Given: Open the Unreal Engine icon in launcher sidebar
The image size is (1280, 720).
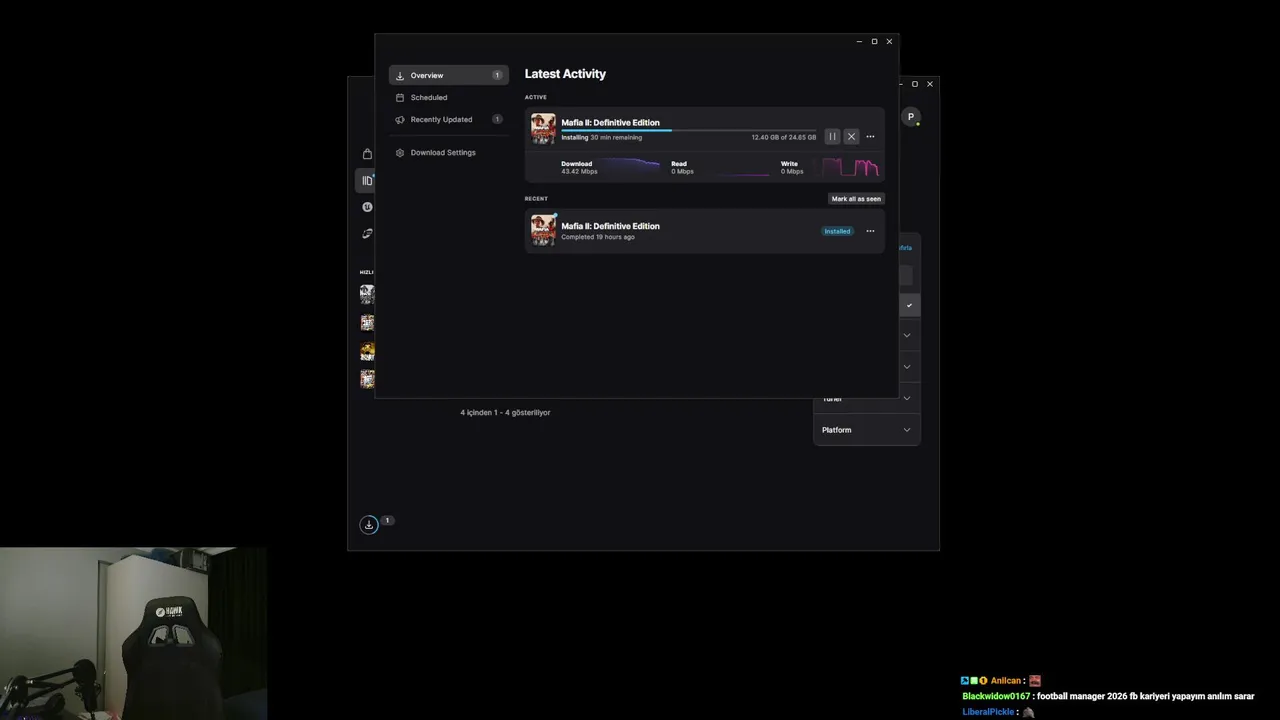Looking at the screenshot, I should coord(367,207).
